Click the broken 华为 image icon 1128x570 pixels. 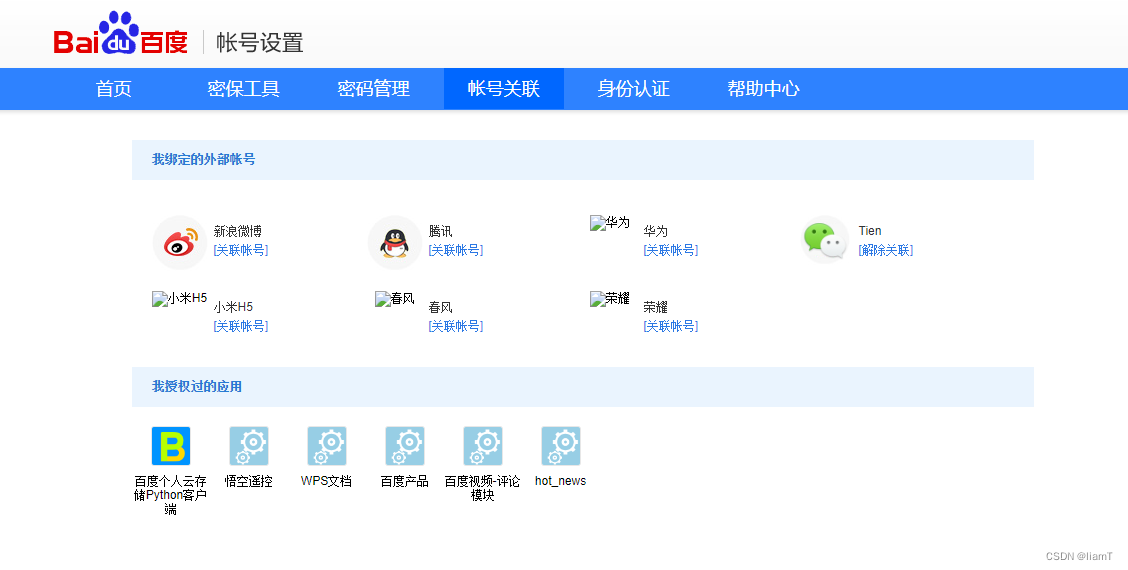coord(610,223)
